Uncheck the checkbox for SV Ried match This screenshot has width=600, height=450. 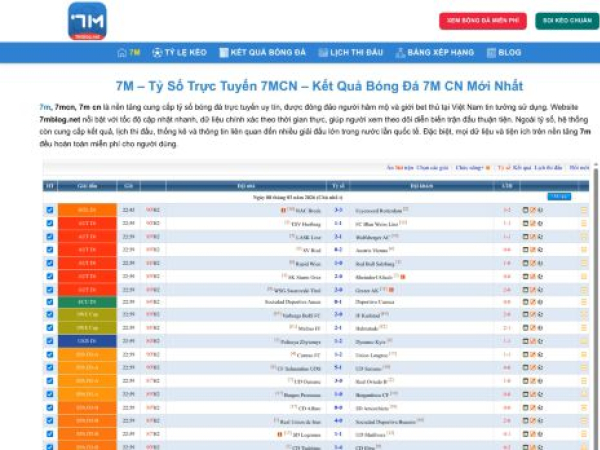point(50,249)
